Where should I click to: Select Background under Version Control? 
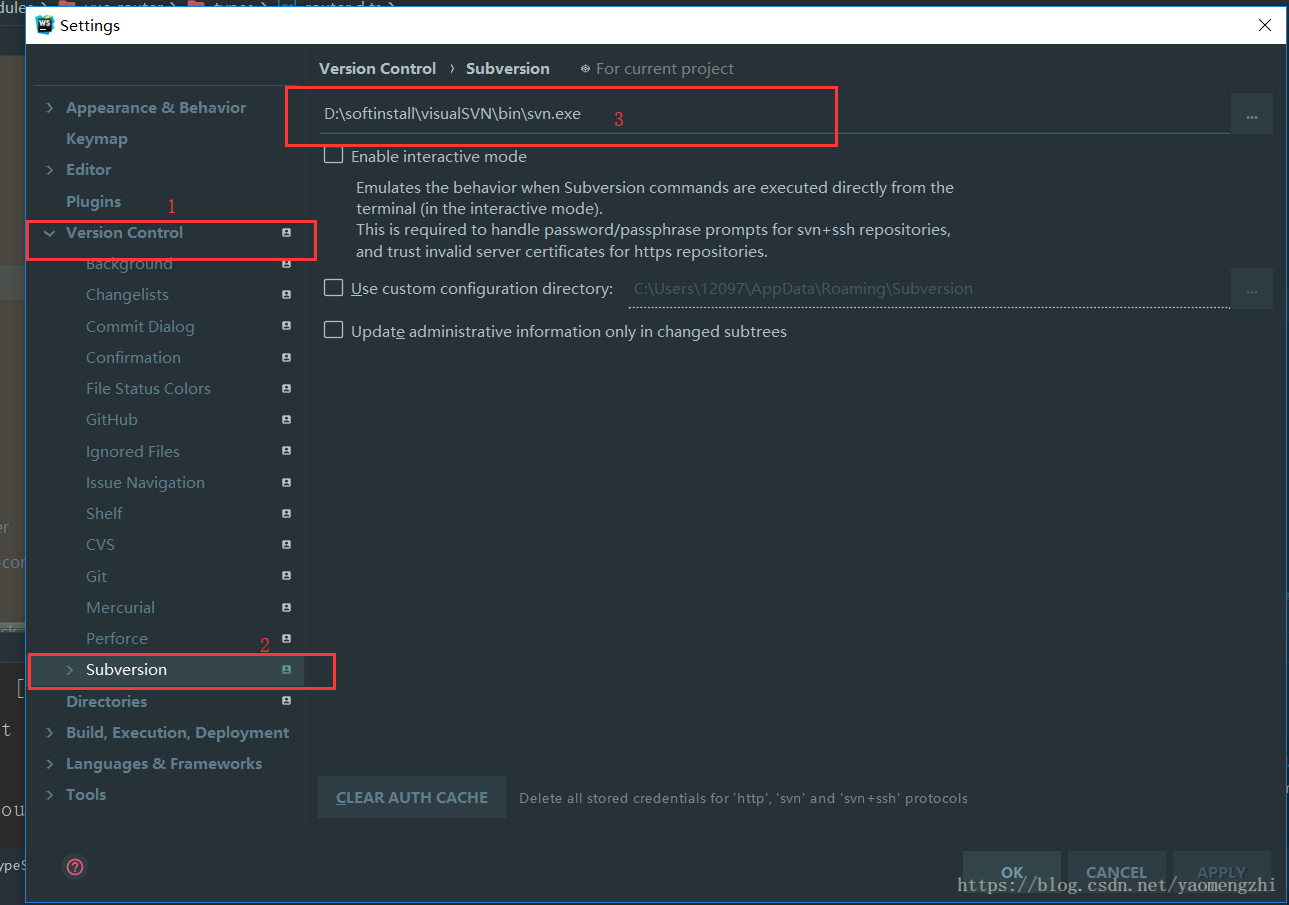click(x=129, y=264)
